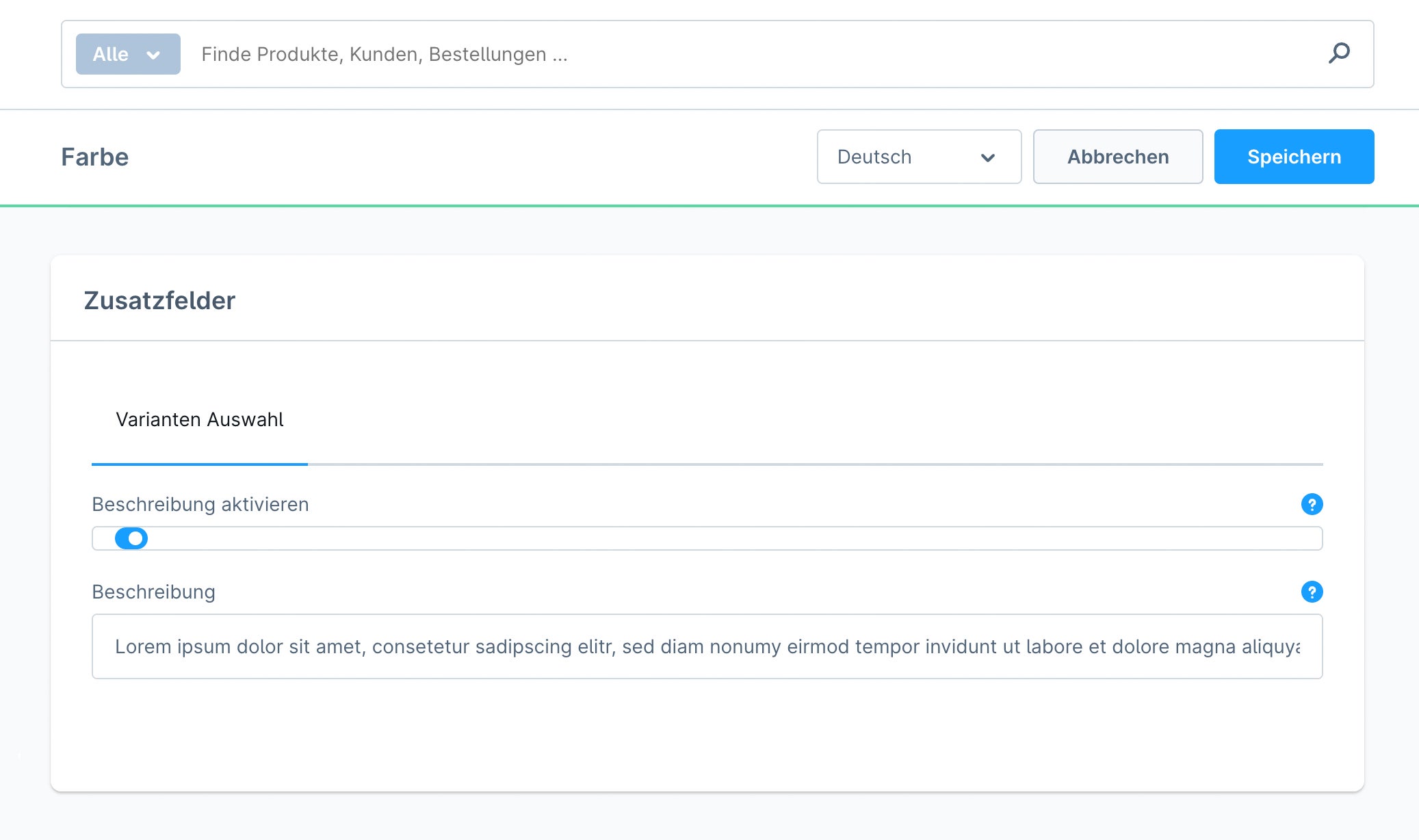The width and height of the screenshot is (1419, 840).
Task: Open the Deutsch language dropdown
Action: [919, 157]
